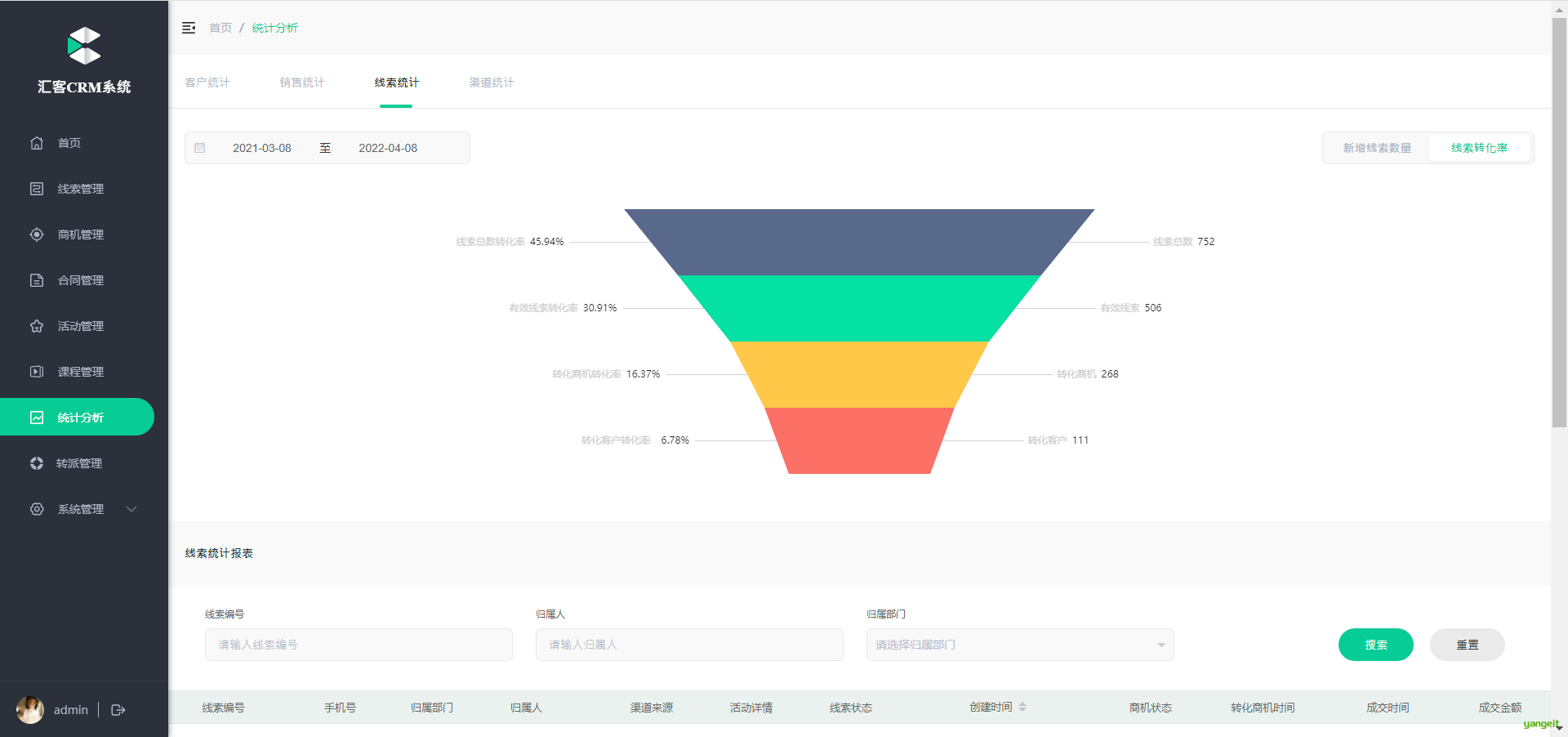This screenshot has height=737, width=1568.
Task: Focus the 请输入归属人 input field
Action: click(x=689, y=645)
